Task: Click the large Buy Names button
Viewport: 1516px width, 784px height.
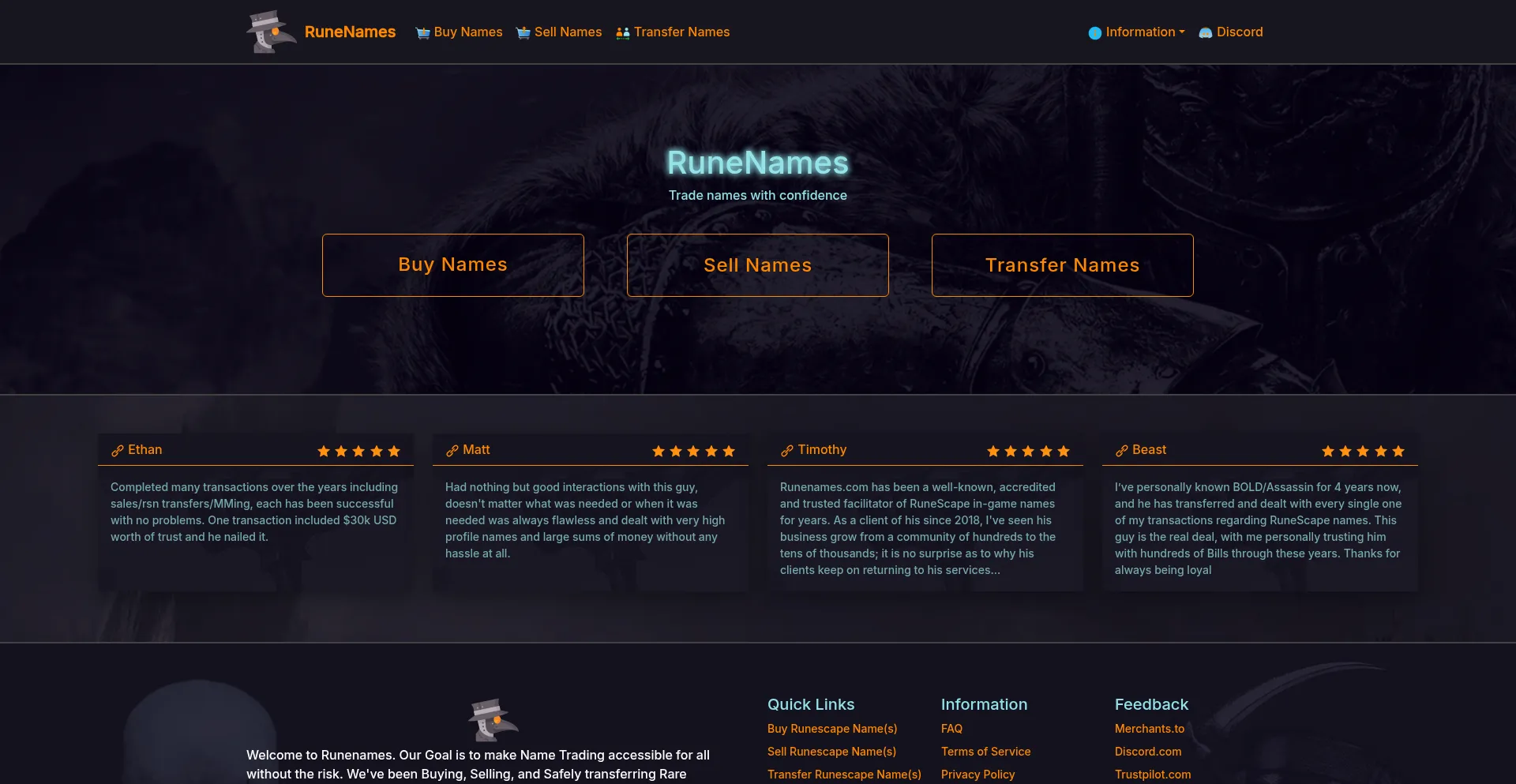Action: point(453,265)
